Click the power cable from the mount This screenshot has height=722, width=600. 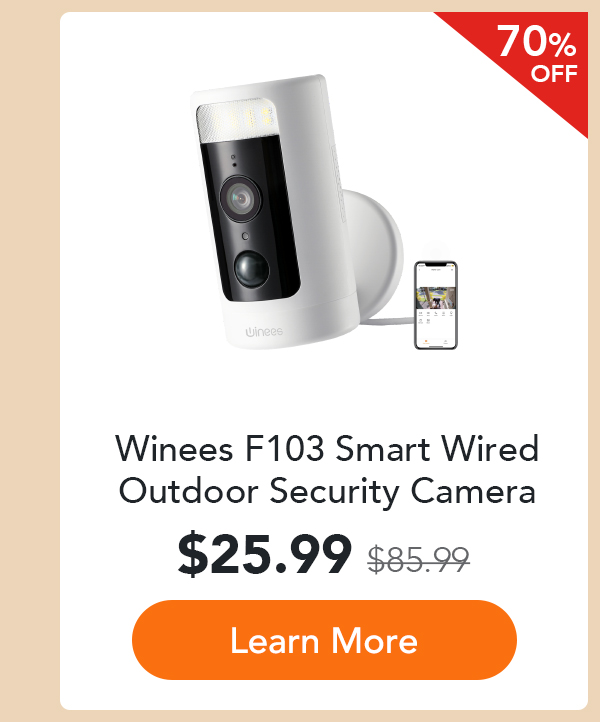click(387, 322)
